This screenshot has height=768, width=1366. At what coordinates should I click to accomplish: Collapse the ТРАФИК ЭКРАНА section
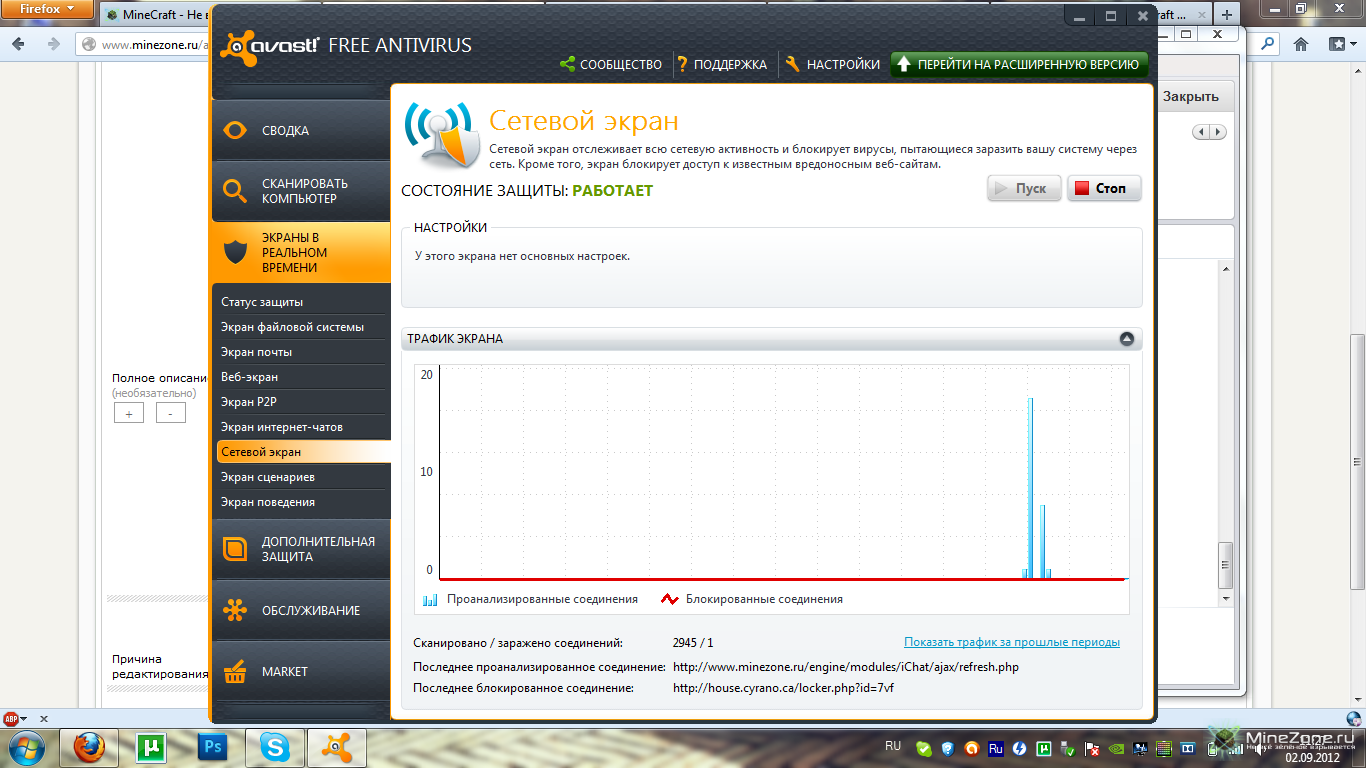[1127, 339]
